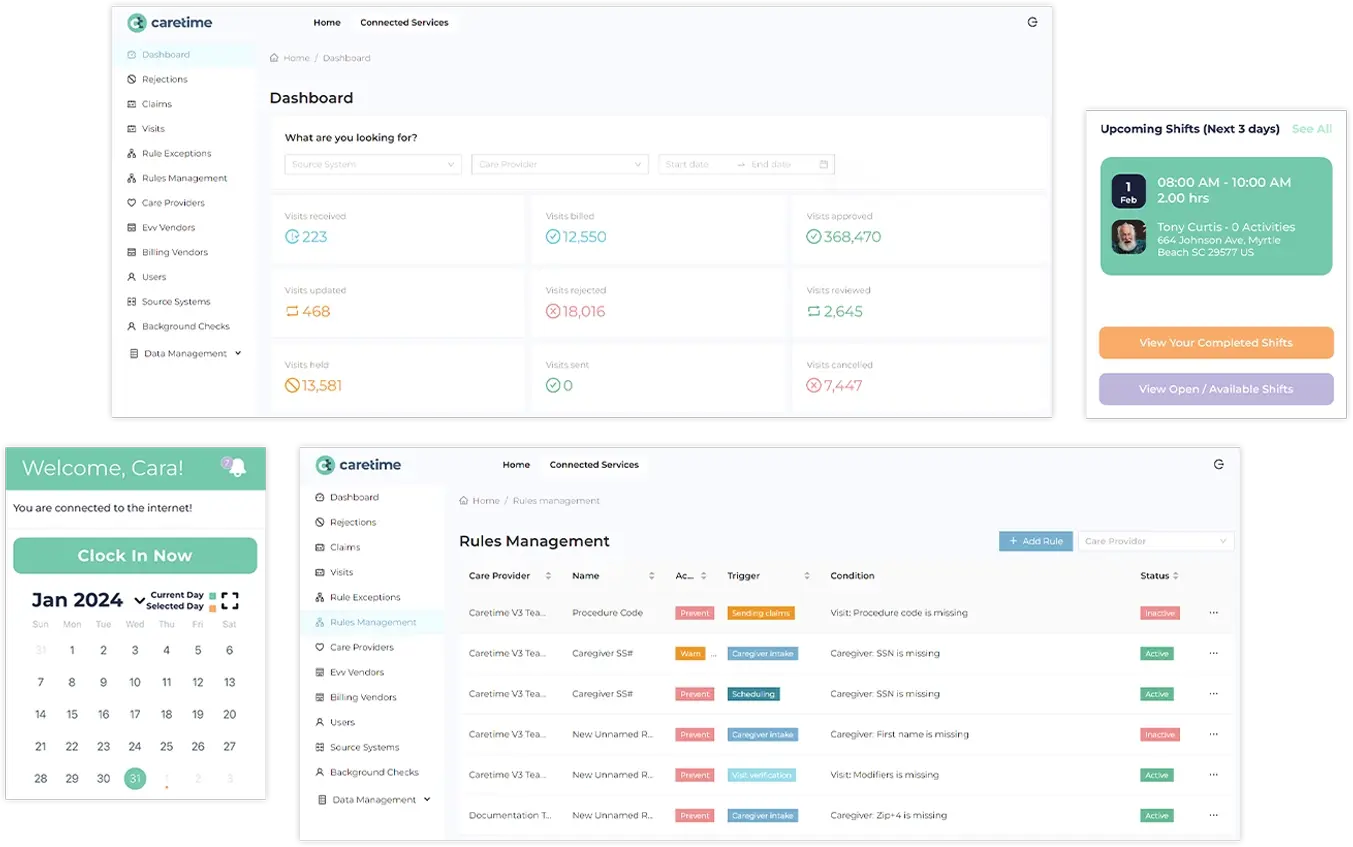This screenshot has height=847, width=1353.
Task: Click the Visit verification trigger tag
Action: tap(761, 775)
